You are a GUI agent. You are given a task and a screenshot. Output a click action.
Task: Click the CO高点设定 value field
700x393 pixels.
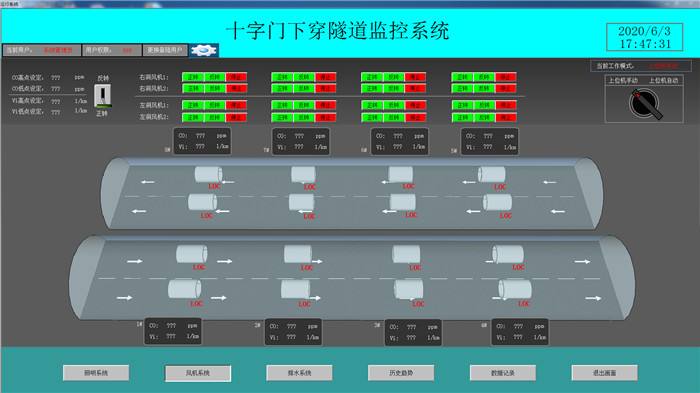coord(56,78)
